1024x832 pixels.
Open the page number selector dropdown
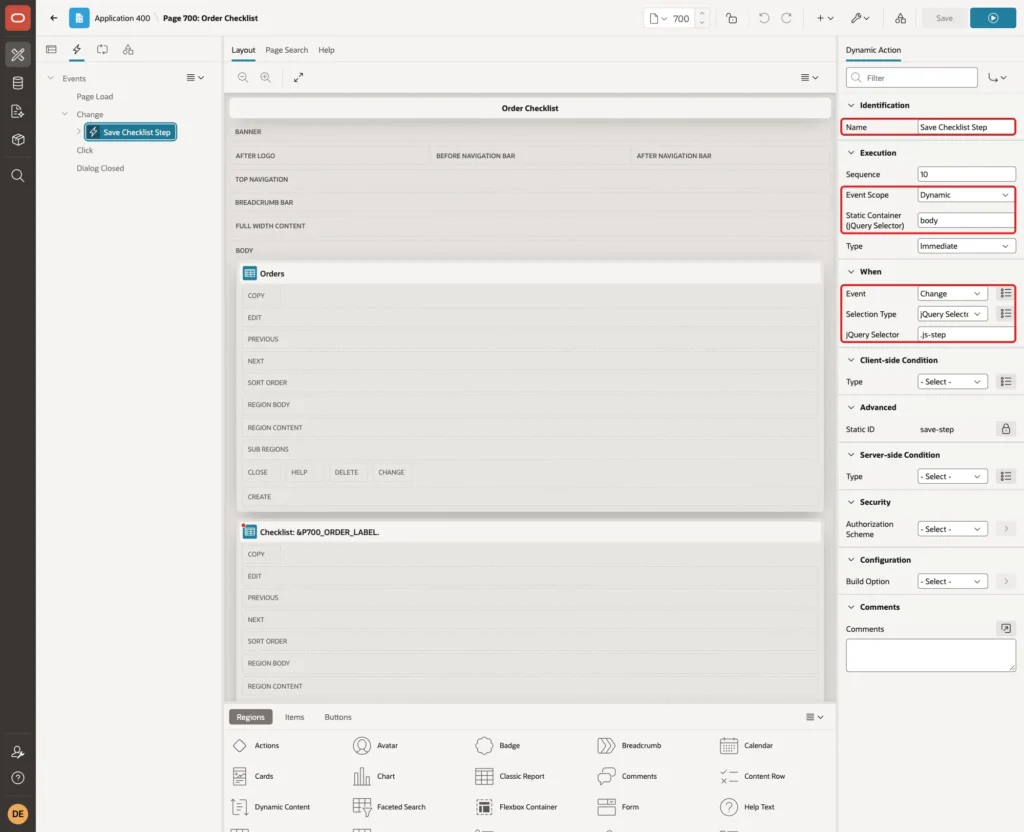click(x=658, y=18)
